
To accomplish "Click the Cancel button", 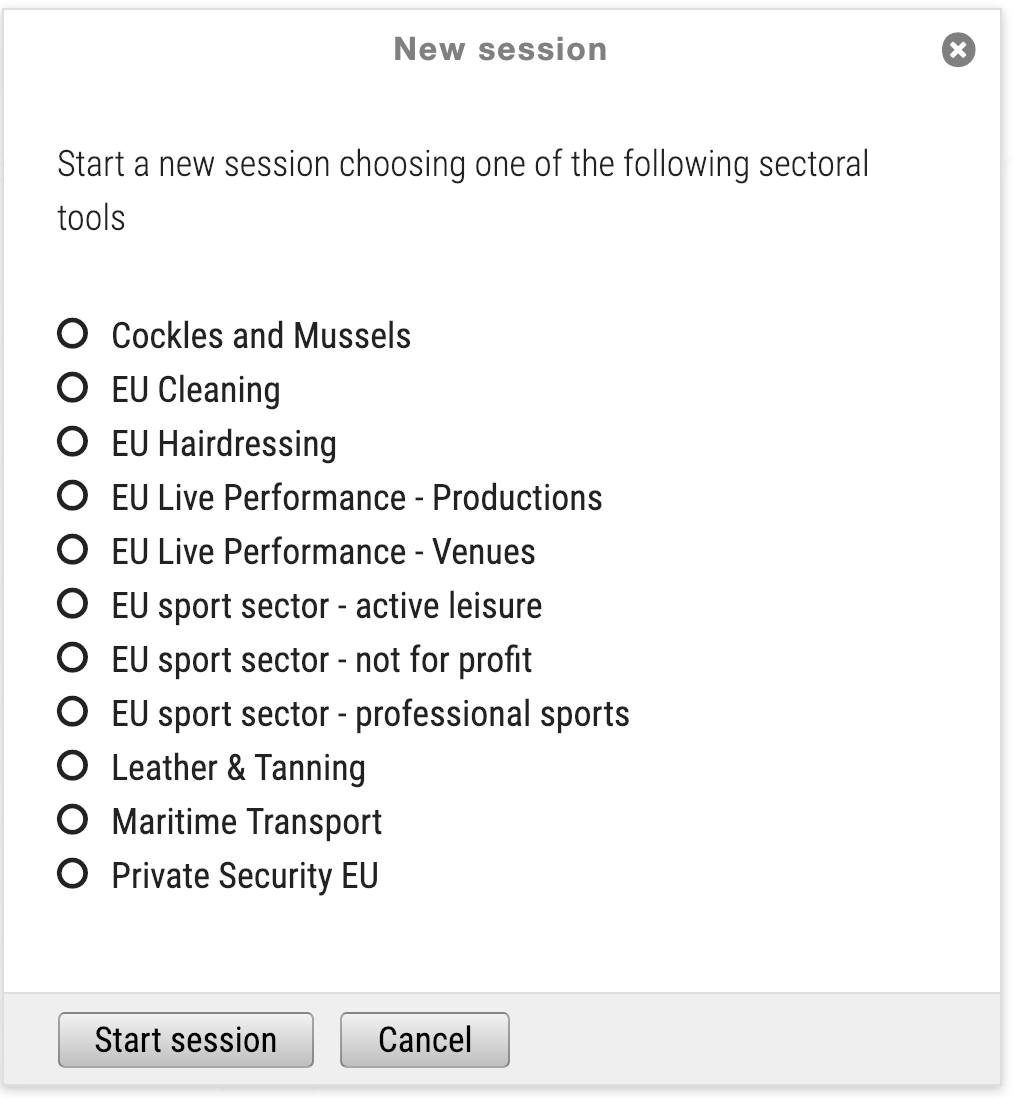I will (x=424, y=1040).
